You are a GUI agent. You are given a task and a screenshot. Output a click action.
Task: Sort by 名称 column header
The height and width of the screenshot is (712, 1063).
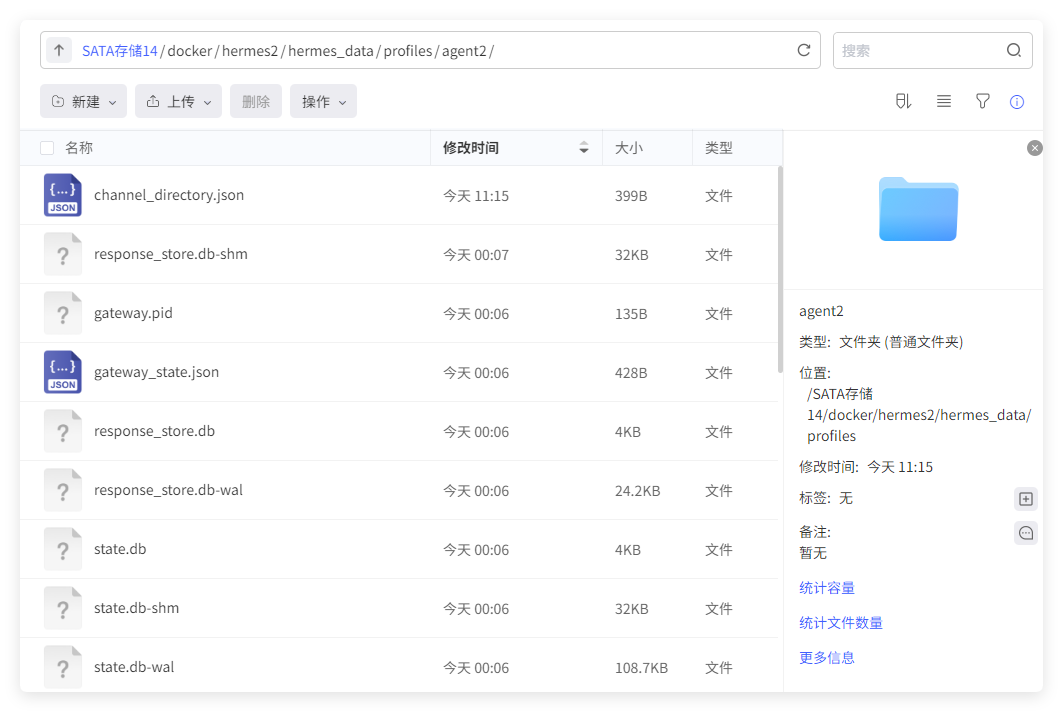[x=79, y=148]
